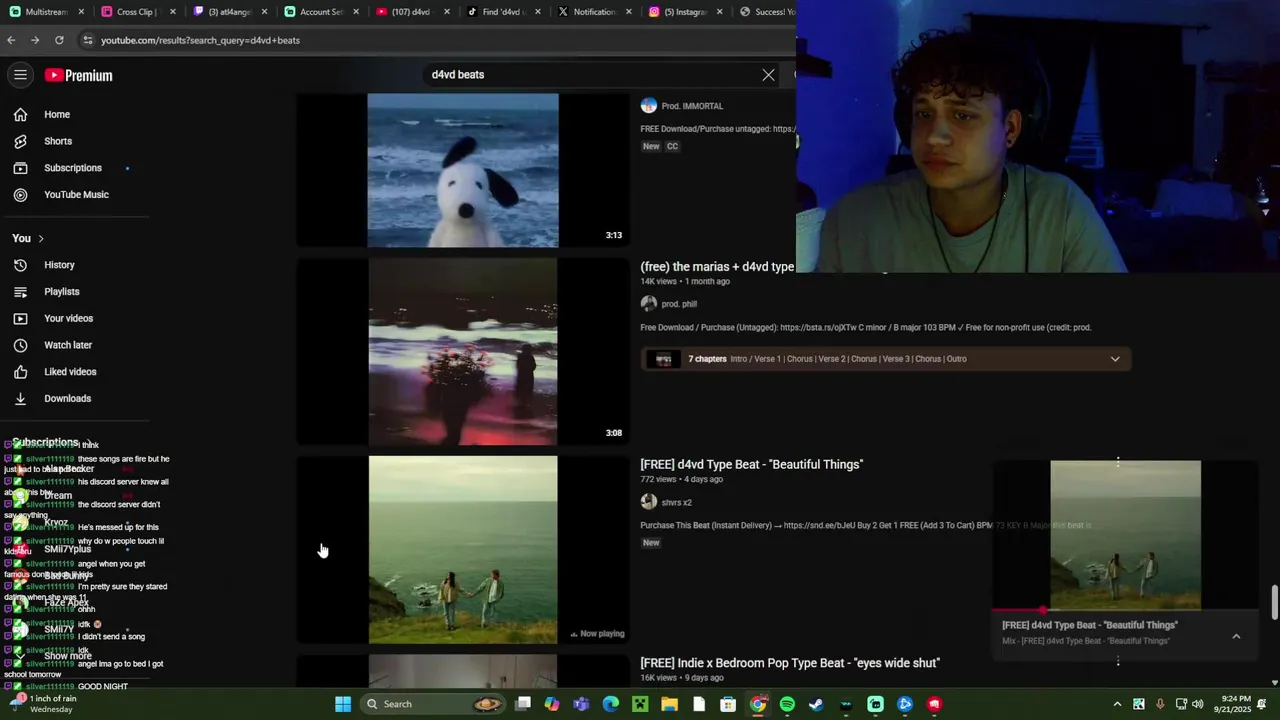Click the miniplayer video preview
This screenshot has height=720, width=1280.
tap(1126, 535)
